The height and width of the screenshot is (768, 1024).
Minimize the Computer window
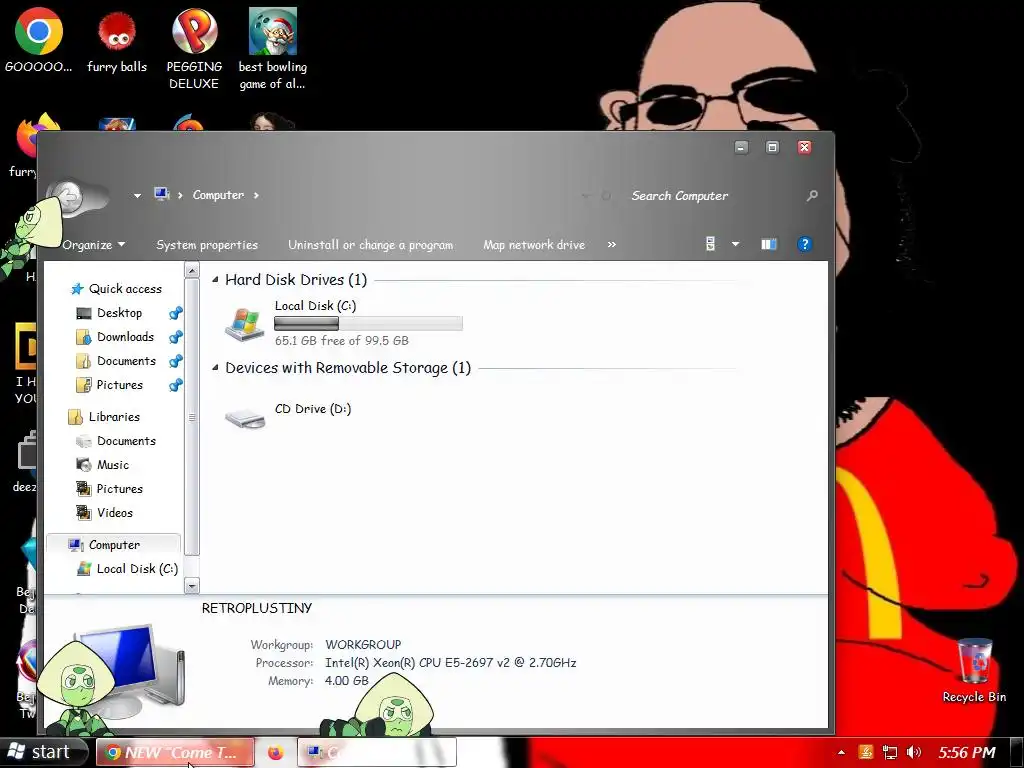pyautogui.click(x=741, y=148)
